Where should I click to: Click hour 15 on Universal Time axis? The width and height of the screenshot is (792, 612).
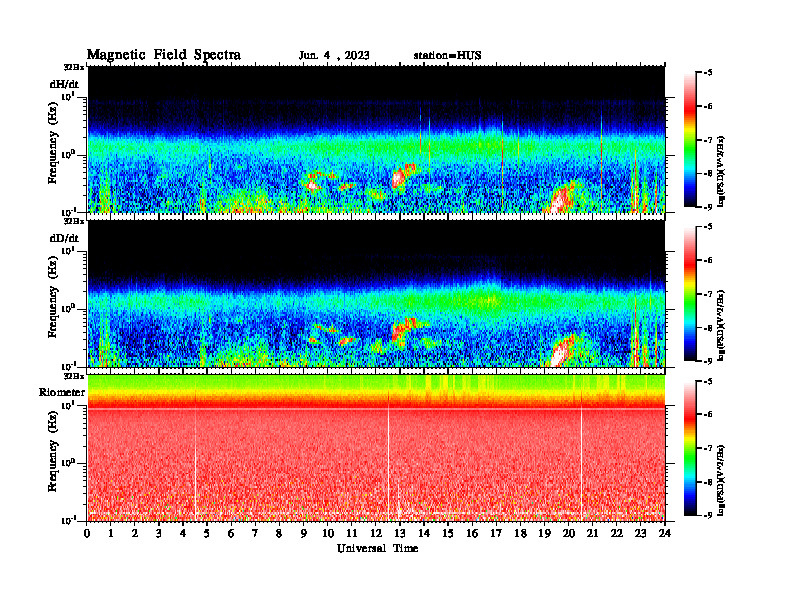[x=449, y=534]
